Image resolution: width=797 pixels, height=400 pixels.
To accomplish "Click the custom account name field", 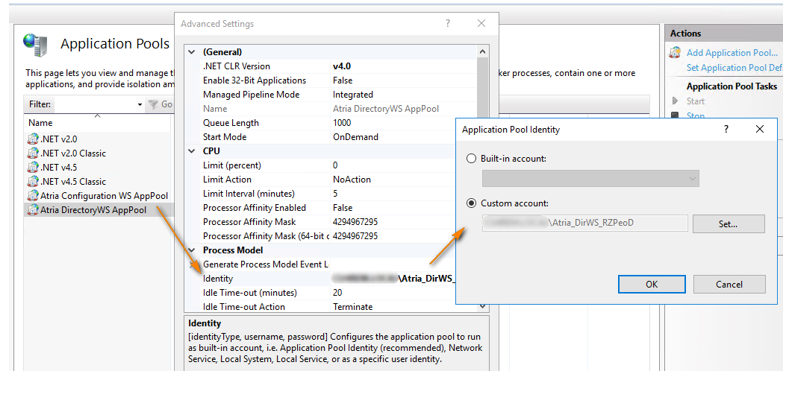I will pos(585,223).
